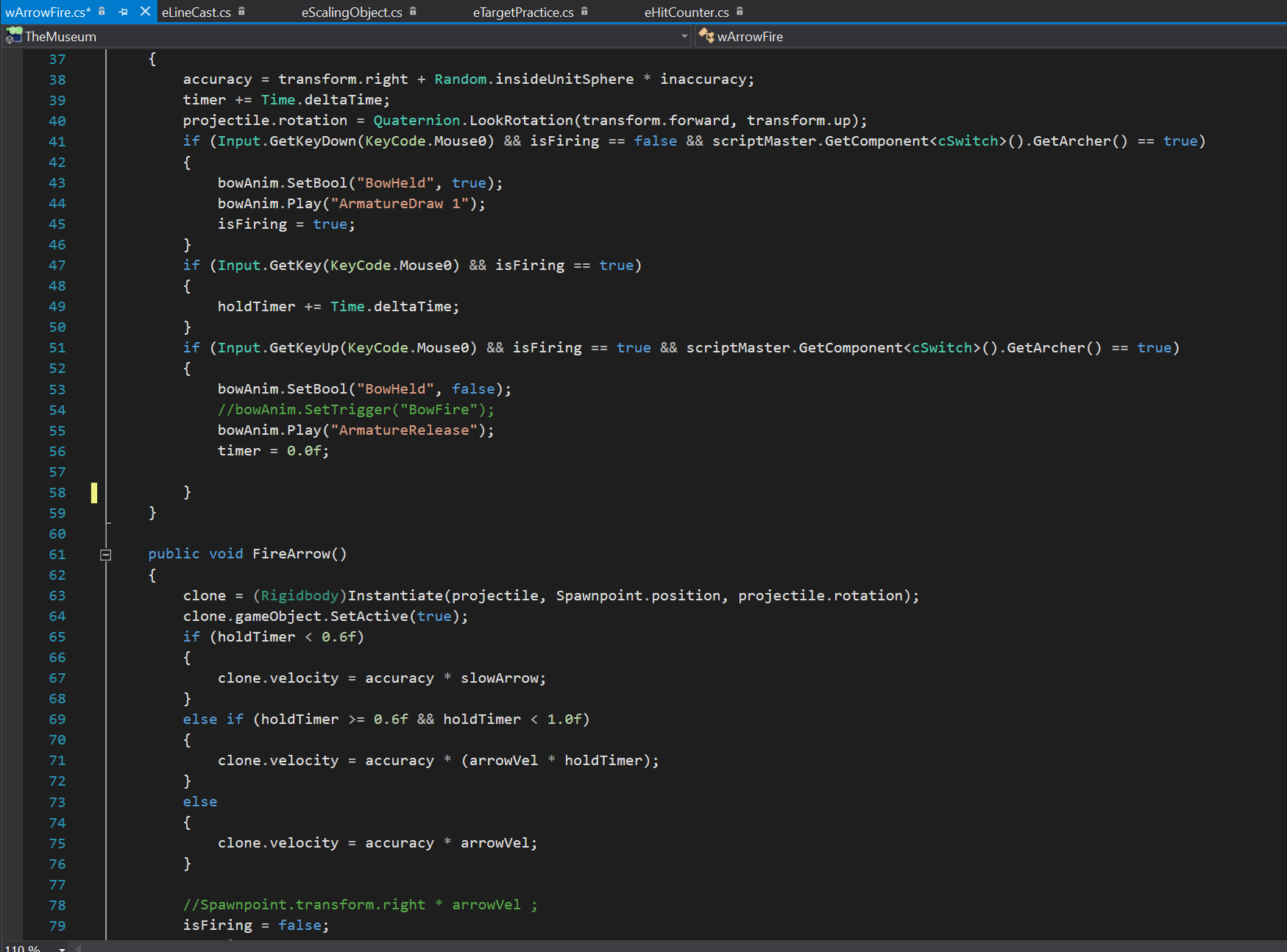Click on 'insideUnitSphere' on line 38
Viewport: 1287px width, 952px height.
[x=564, y=79]
